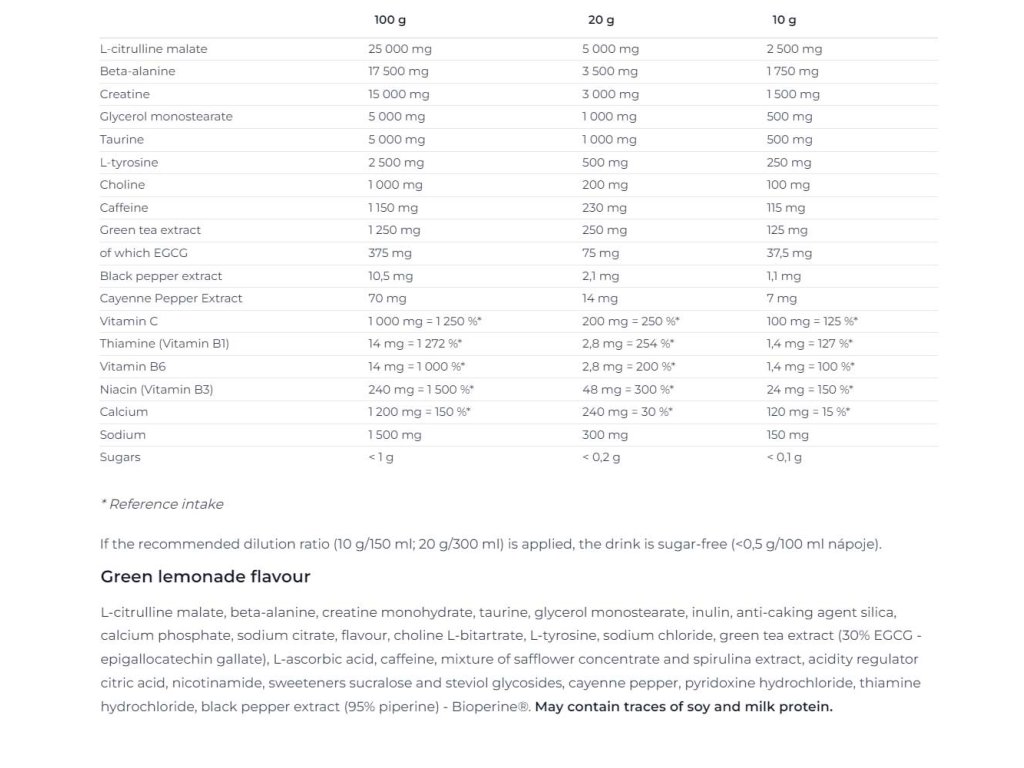The image size is (1024, 768).
Task: Select the L-citrulline malate row label
Action: pos(154,49)
